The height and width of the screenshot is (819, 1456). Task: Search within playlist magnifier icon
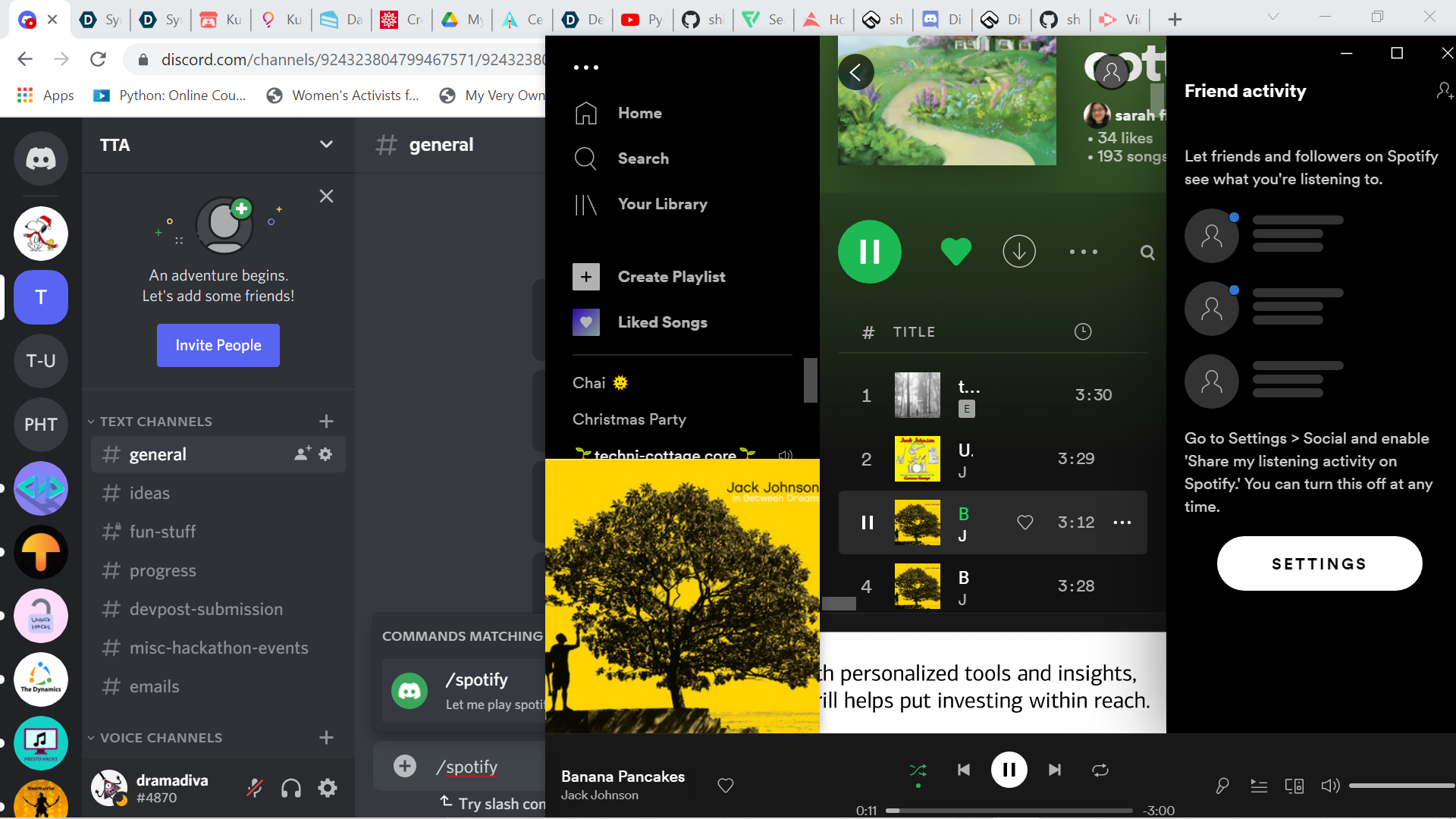click(1147, 253)
